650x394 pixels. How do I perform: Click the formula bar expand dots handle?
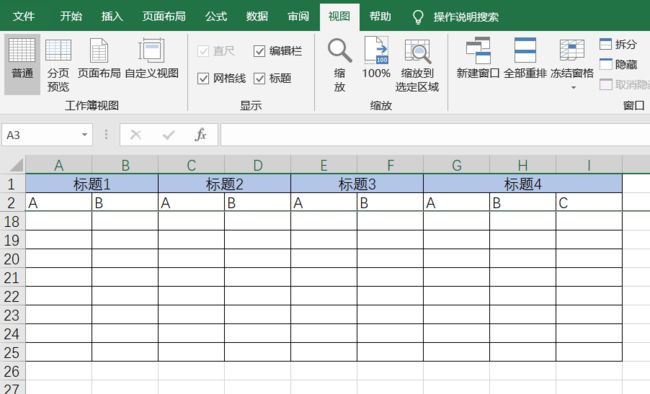pyautogui.click(x=106, y=135)
